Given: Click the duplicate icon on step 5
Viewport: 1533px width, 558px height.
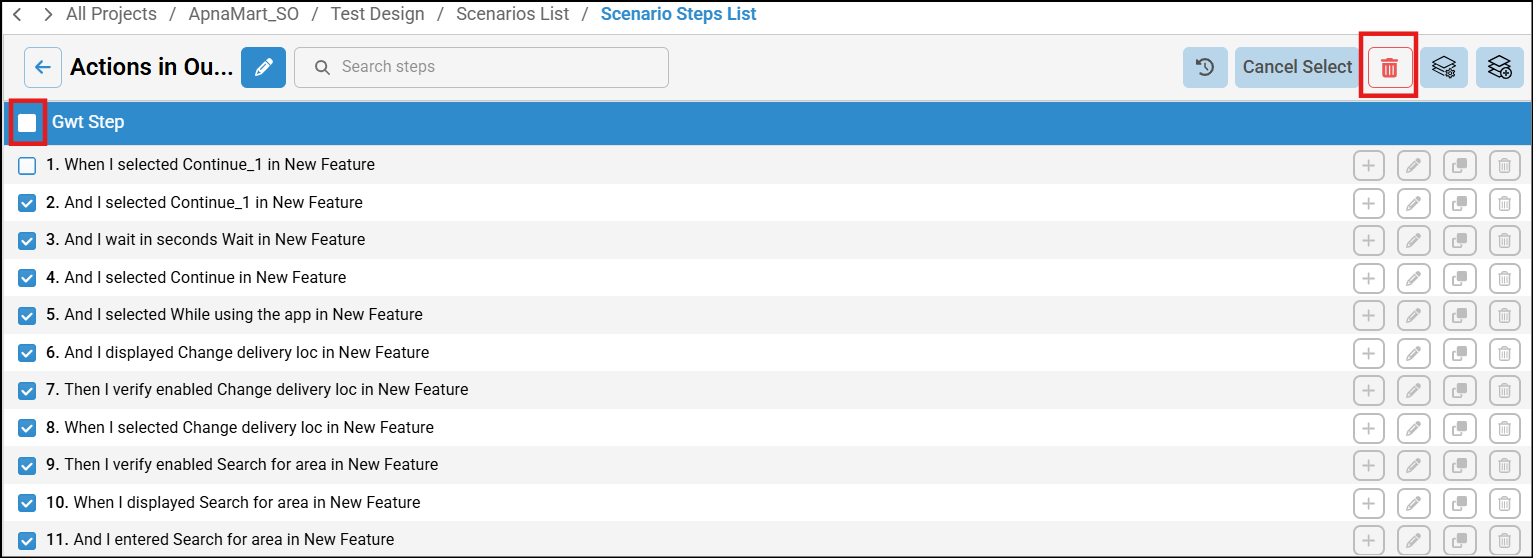Looking at the screenshot, I should (1459, 315).
